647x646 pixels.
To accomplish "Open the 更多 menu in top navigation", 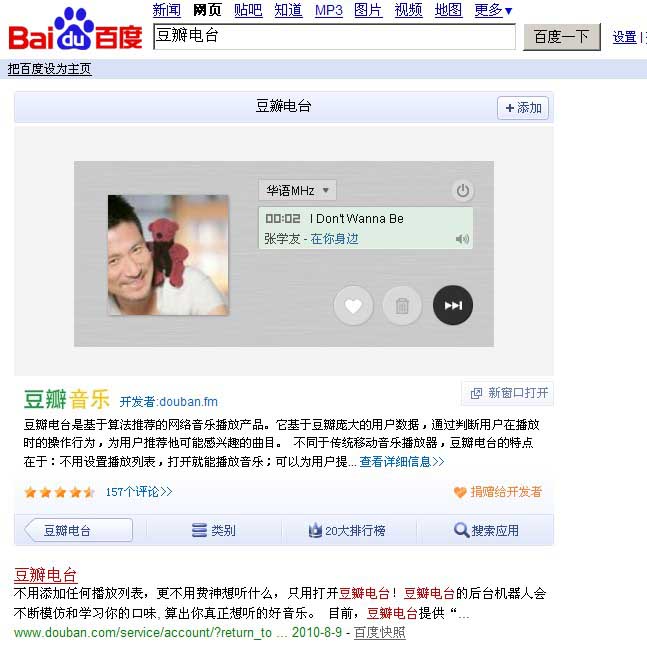I will [493, 10].
